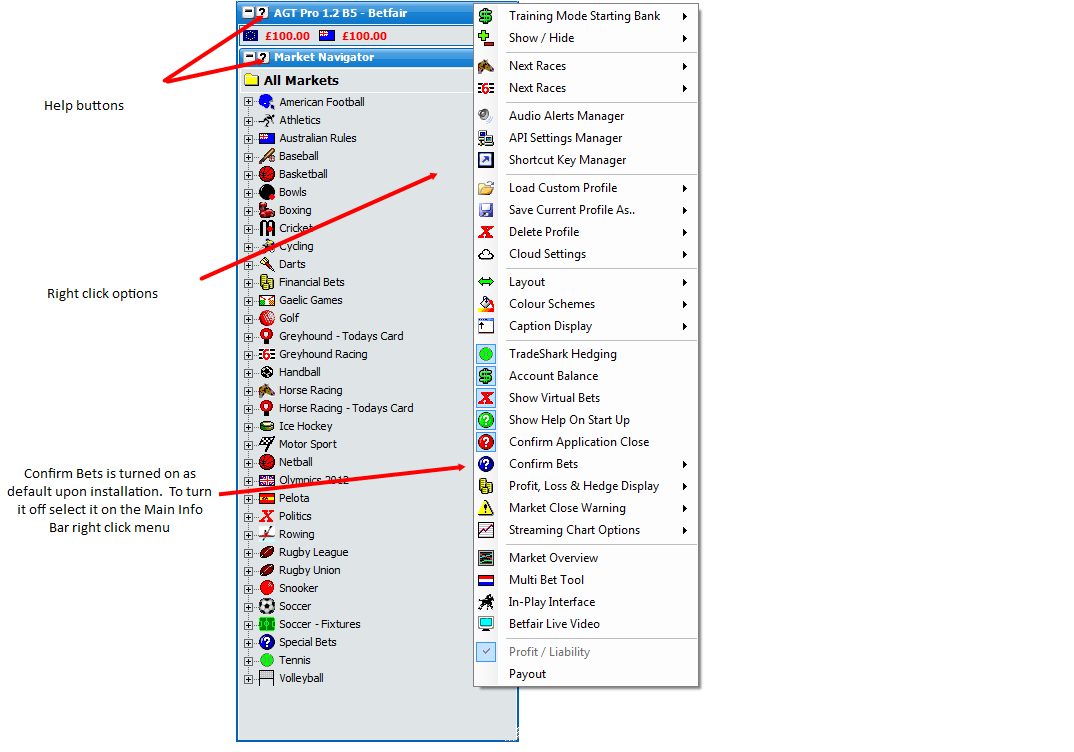
Task: Select Greyhound - Todays Card market
Action: (341, 336)
